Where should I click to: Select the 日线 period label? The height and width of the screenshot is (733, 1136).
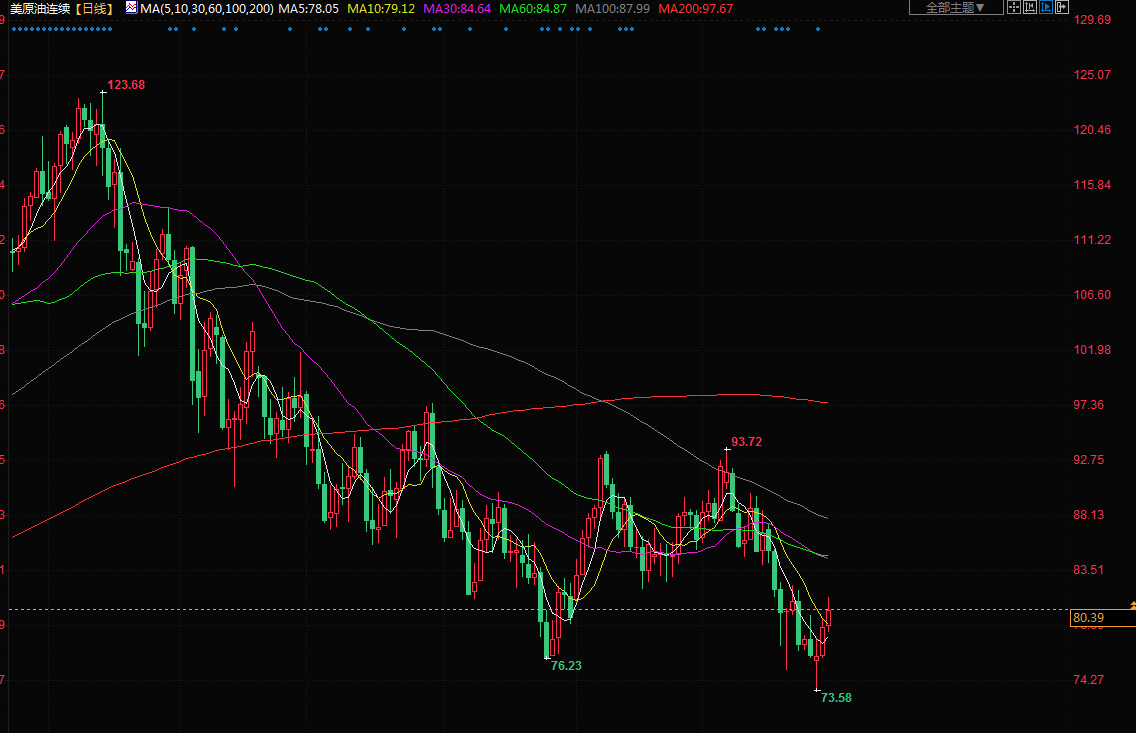tap(95, 8)
